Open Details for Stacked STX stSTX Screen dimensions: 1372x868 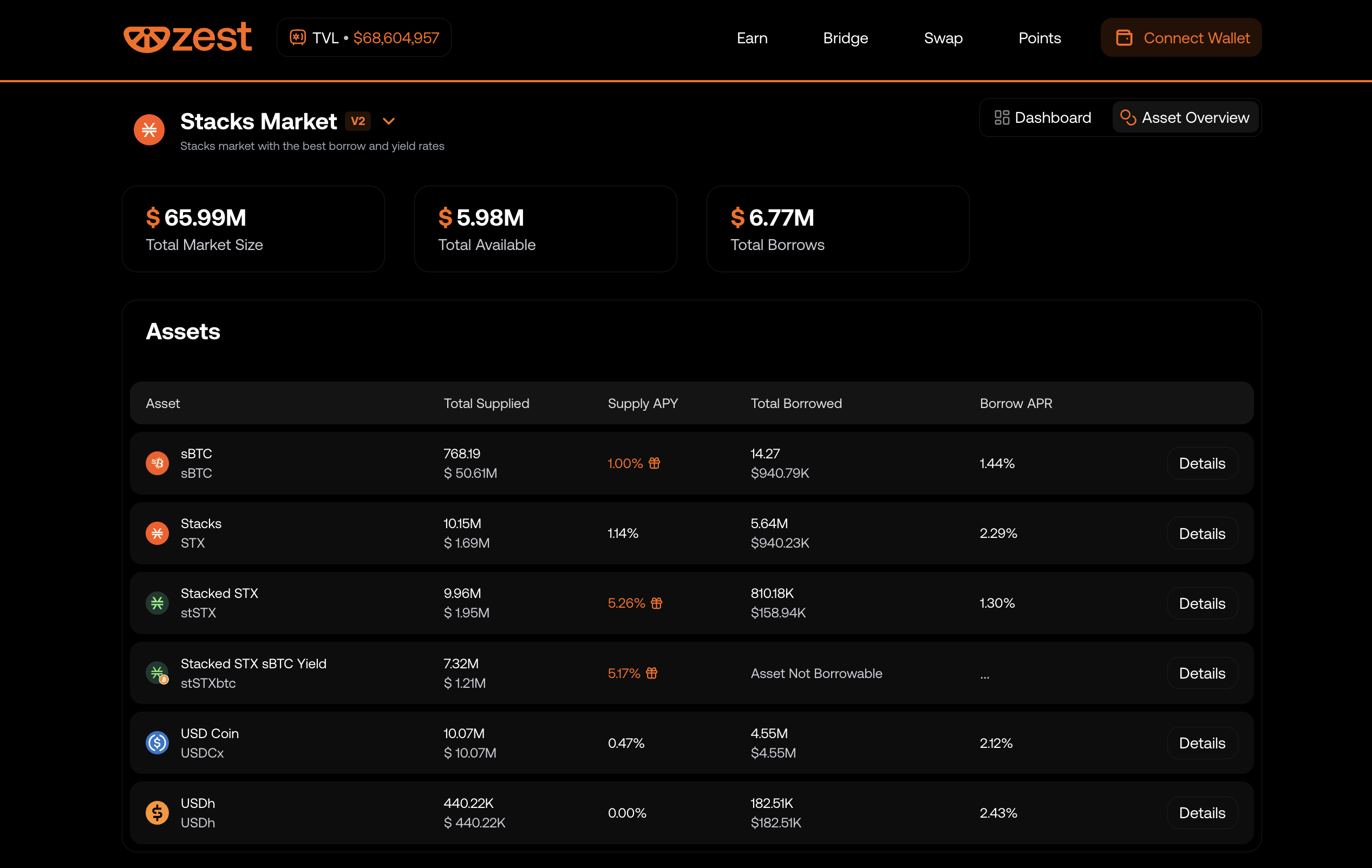[1201, 603]
